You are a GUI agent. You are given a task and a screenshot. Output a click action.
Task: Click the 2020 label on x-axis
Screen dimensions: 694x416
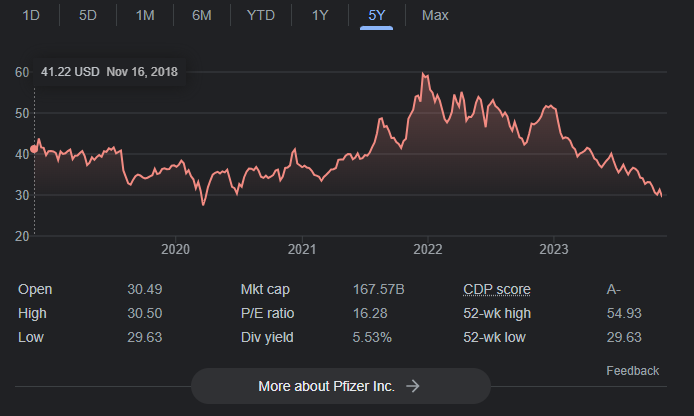(175, 248)
